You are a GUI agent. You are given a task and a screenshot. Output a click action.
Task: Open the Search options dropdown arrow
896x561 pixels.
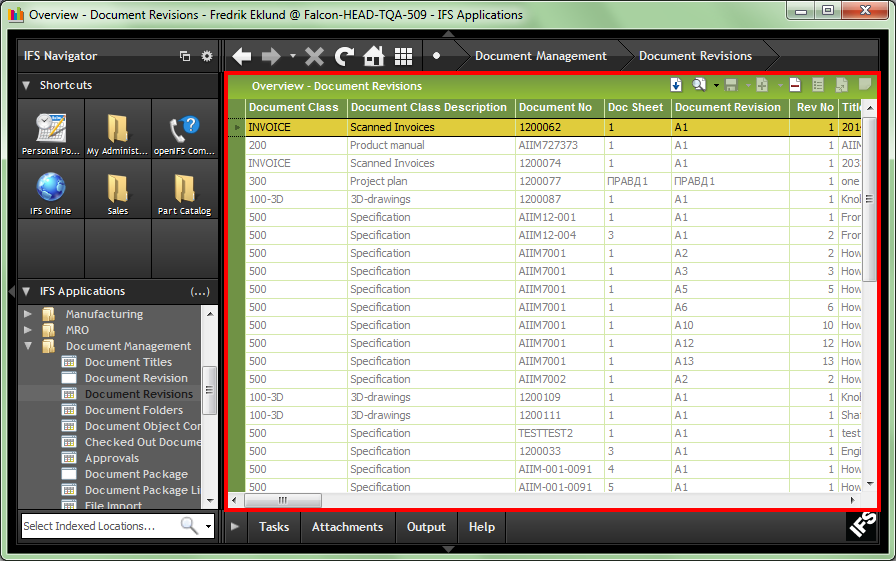click(716, 86)
